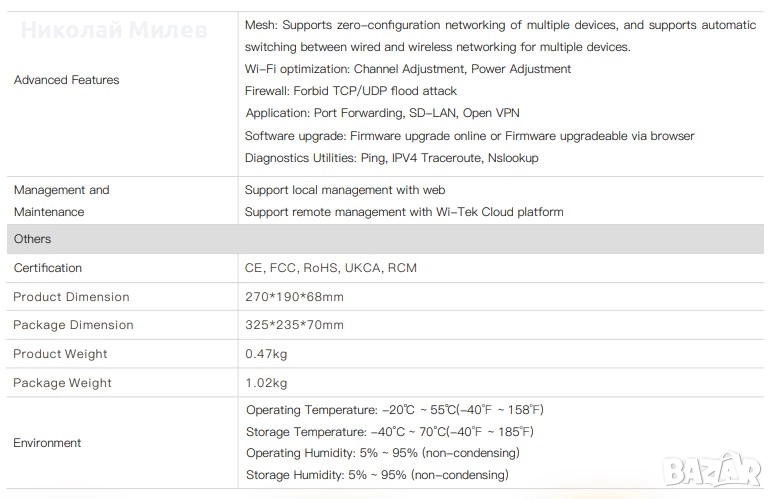Select the Product Dimension value 270*190*68mm
Image resolution: width=773 pixels, height=499 pixels.
tap(294, 297)
